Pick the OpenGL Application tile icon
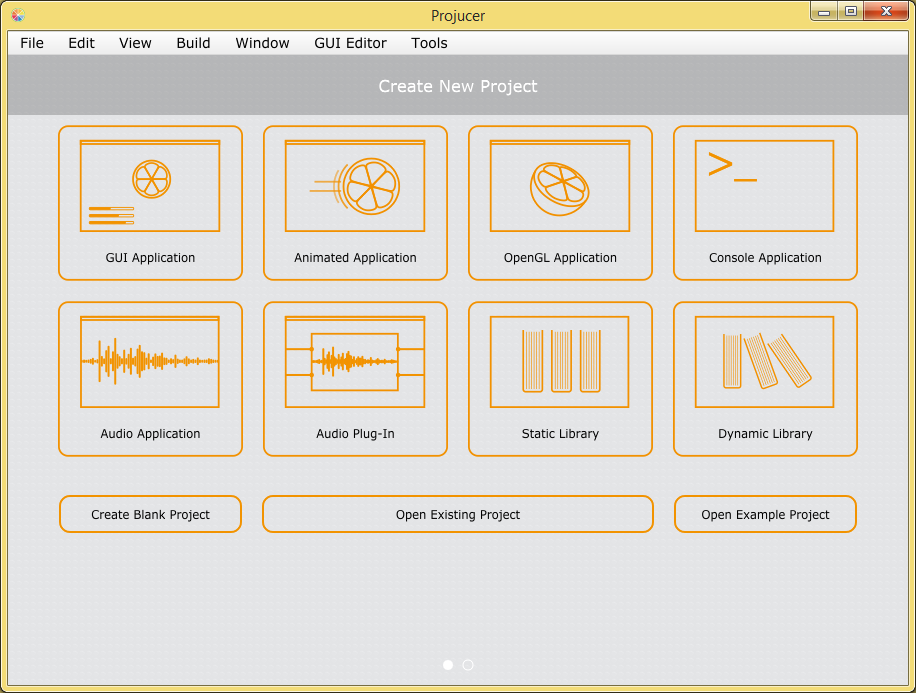Viewport: 916px width, 693px height. [560, 186]
